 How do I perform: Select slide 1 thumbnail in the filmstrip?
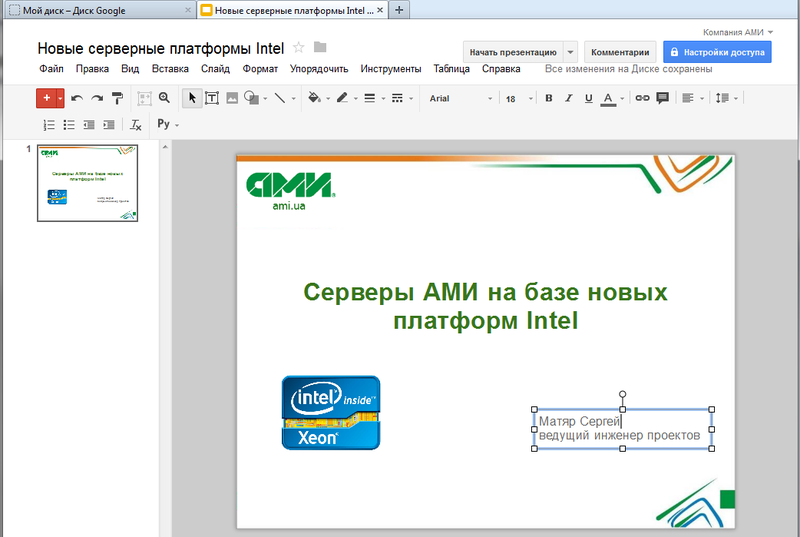[87, 183]
